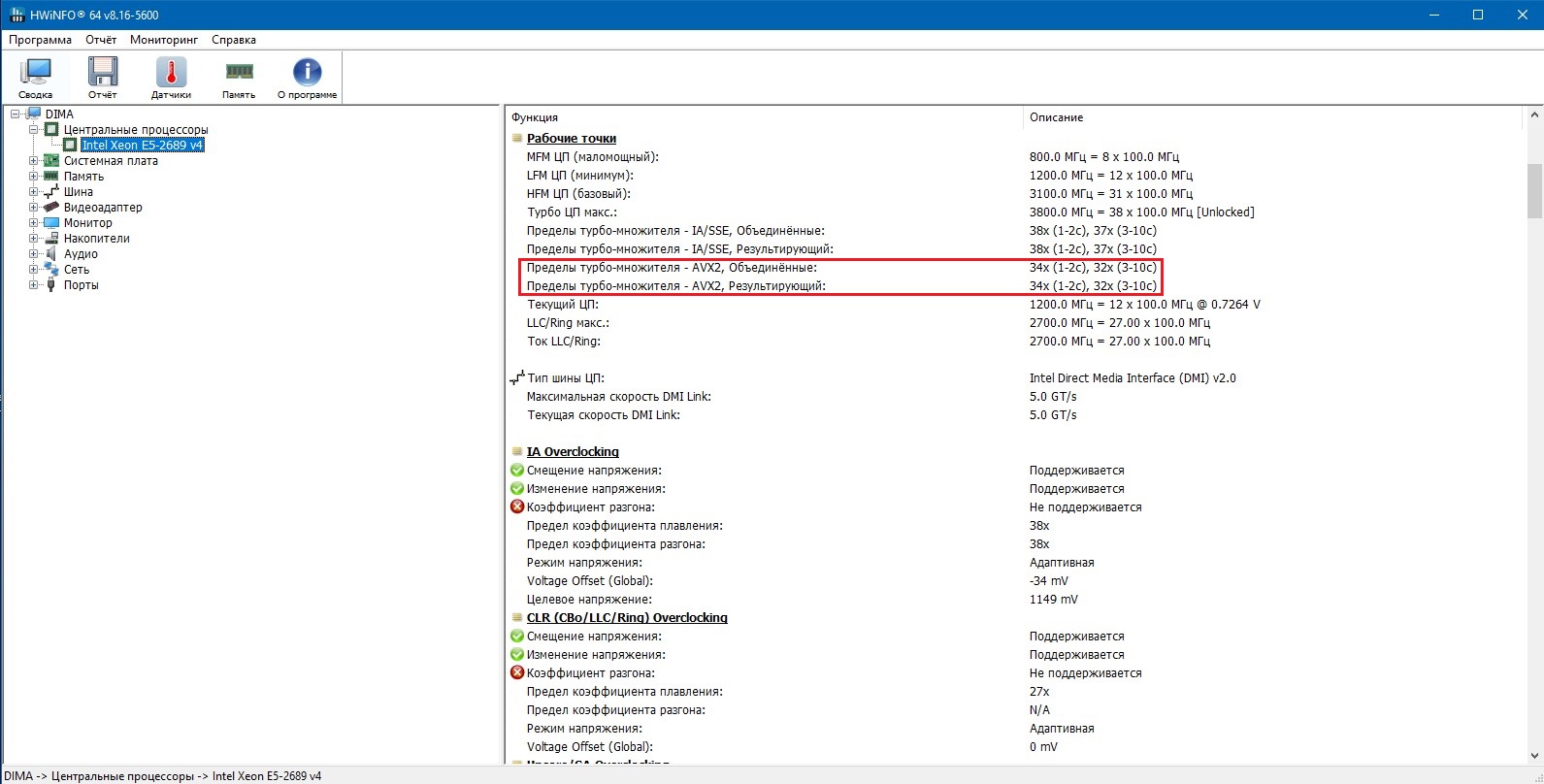The width and height of the screenshot is (1544, 784).
Task: Click the MFM ЦП (маломощный) row label
Action: [593, 157]
